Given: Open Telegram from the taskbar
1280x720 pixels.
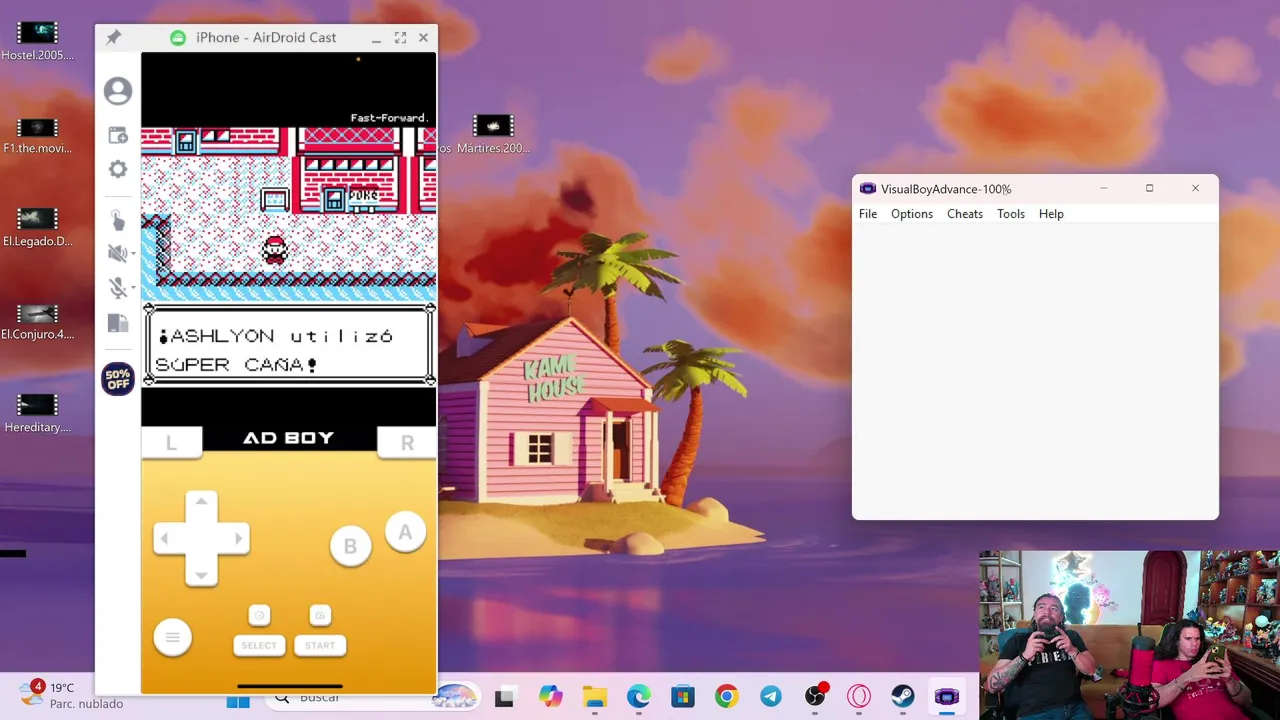Looking at the screenshot, I should [771, 697].
